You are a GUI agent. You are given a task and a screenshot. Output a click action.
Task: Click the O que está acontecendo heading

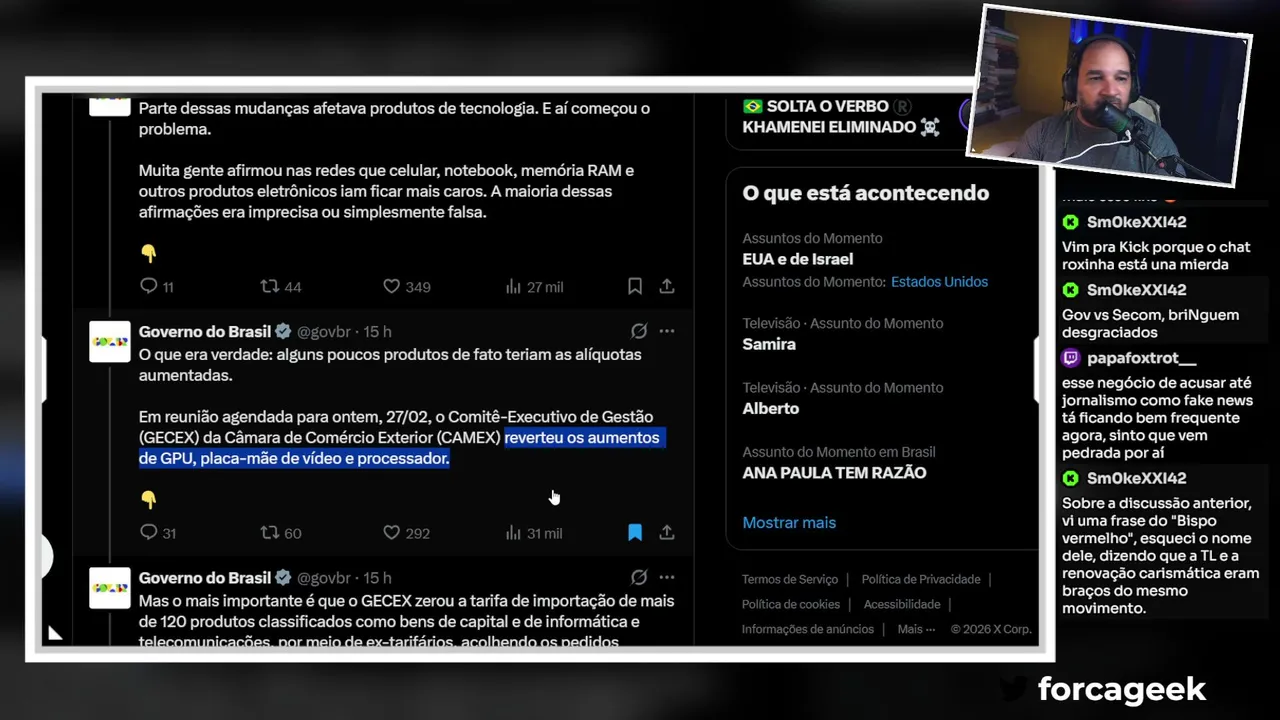click(865, 193)
